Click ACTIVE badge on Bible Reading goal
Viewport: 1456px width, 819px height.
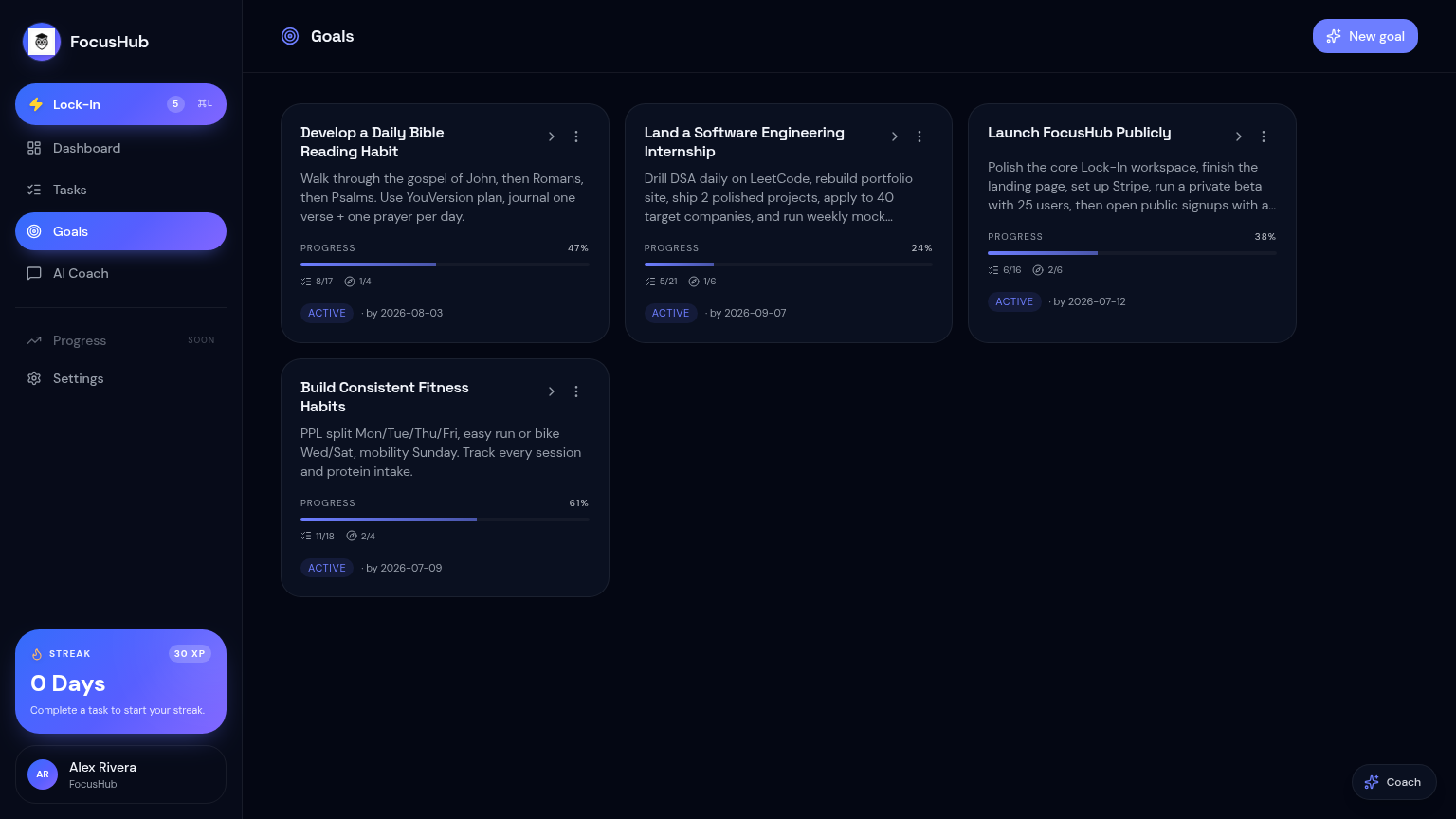[327, 313]
